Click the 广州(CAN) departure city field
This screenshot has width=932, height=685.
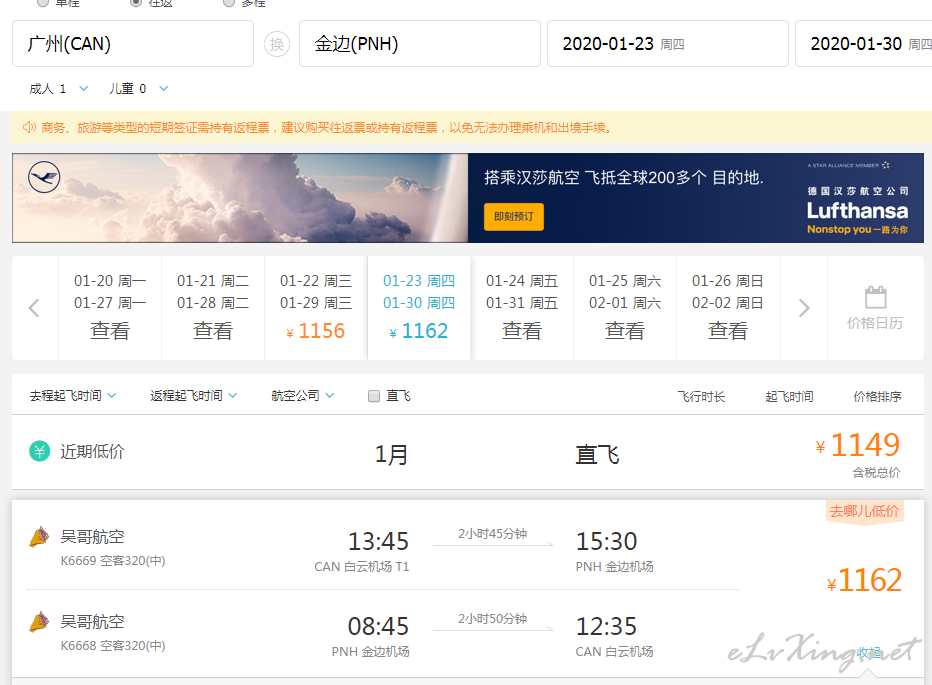click(x=133, y=44)
